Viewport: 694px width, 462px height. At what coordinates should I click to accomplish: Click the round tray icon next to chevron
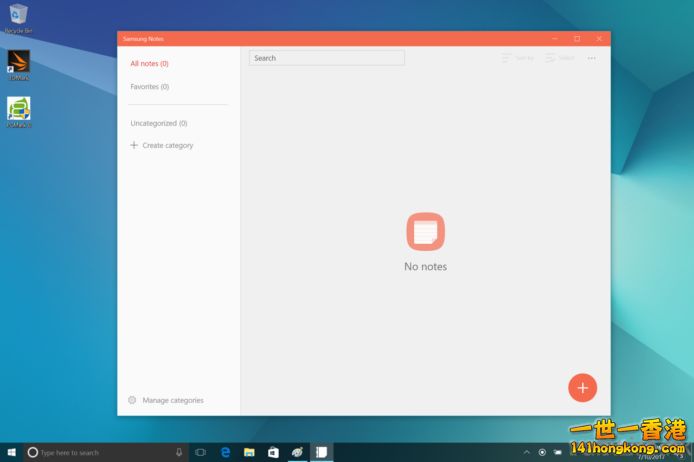pos(542,452)
